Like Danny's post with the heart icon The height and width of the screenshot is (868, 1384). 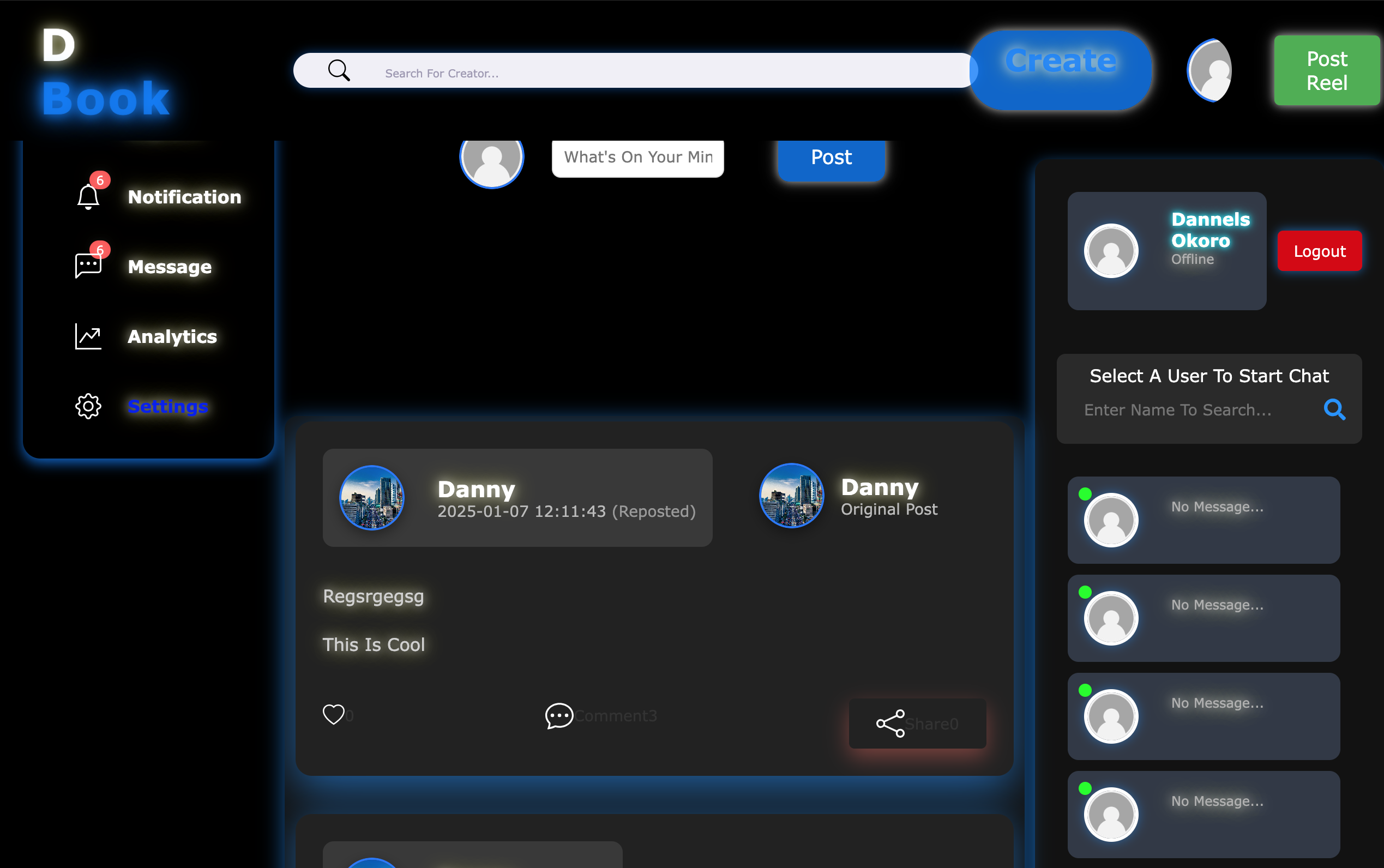[334, 715]
